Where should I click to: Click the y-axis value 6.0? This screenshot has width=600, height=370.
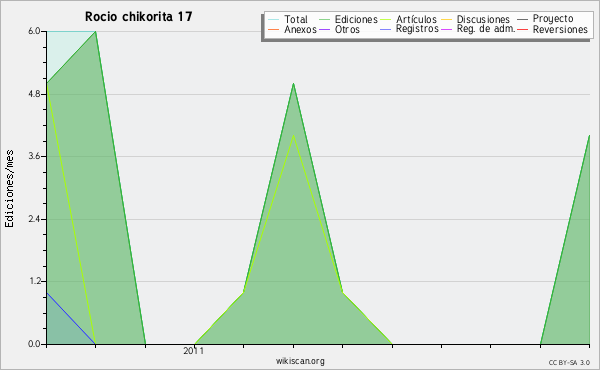click(34, 31)
